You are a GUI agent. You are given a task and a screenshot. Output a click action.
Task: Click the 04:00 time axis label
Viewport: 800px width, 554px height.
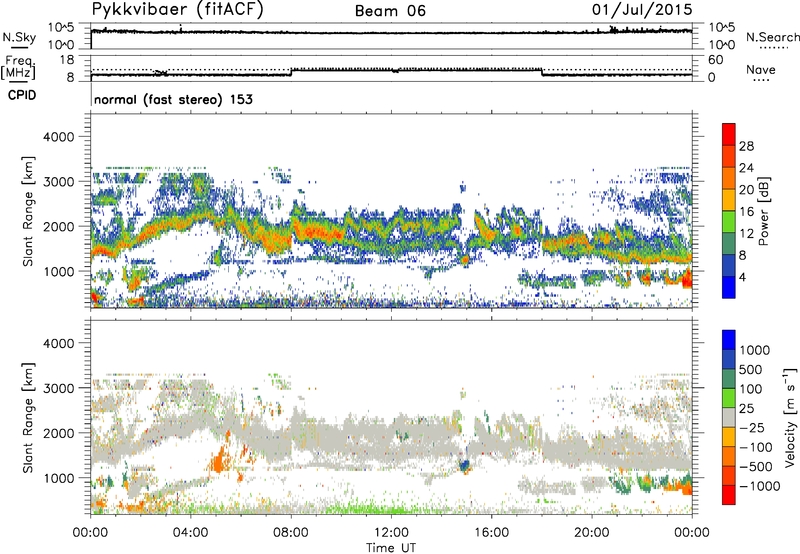[190, 533]
